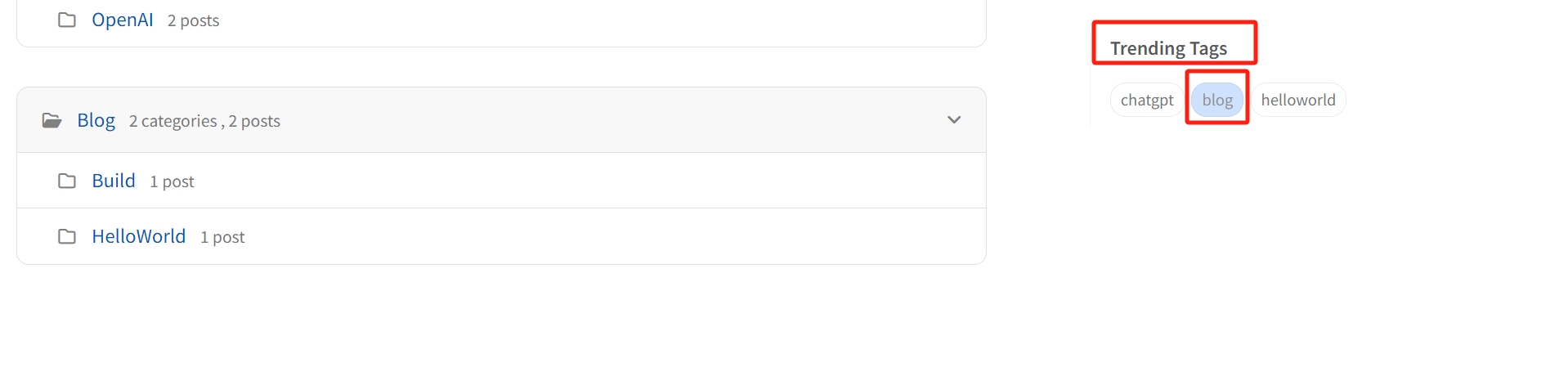The height and width of the screenshot is (385, 1568).
Task: Click empty space in the Build row
Action: tap(572, 181)
